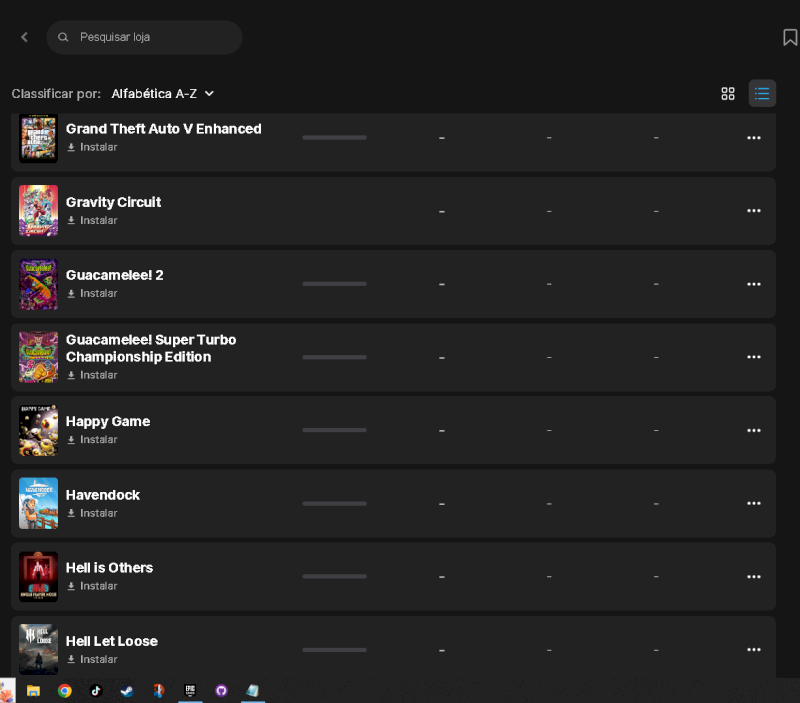The image size is (800, 703).
Task: Click the Gravity Circuit title
Action: click(x=113, y=203)
